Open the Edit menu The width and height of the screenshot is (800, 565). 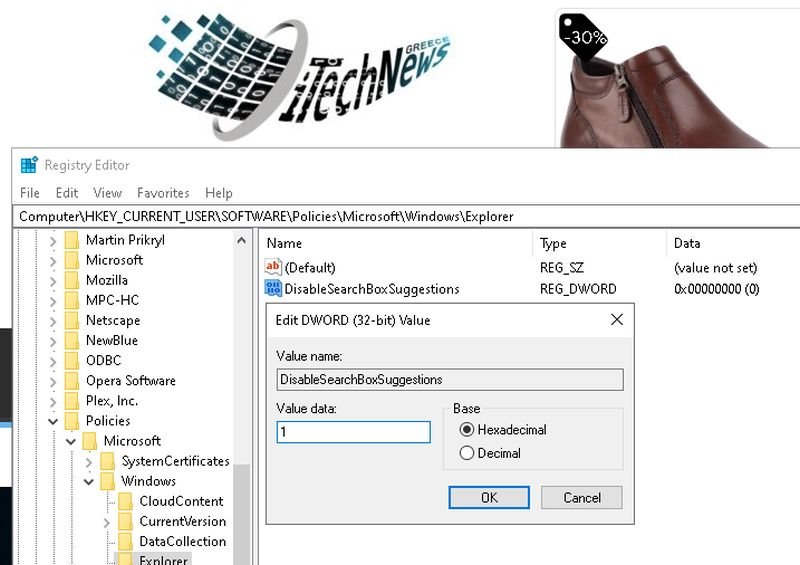pos(67,193)
